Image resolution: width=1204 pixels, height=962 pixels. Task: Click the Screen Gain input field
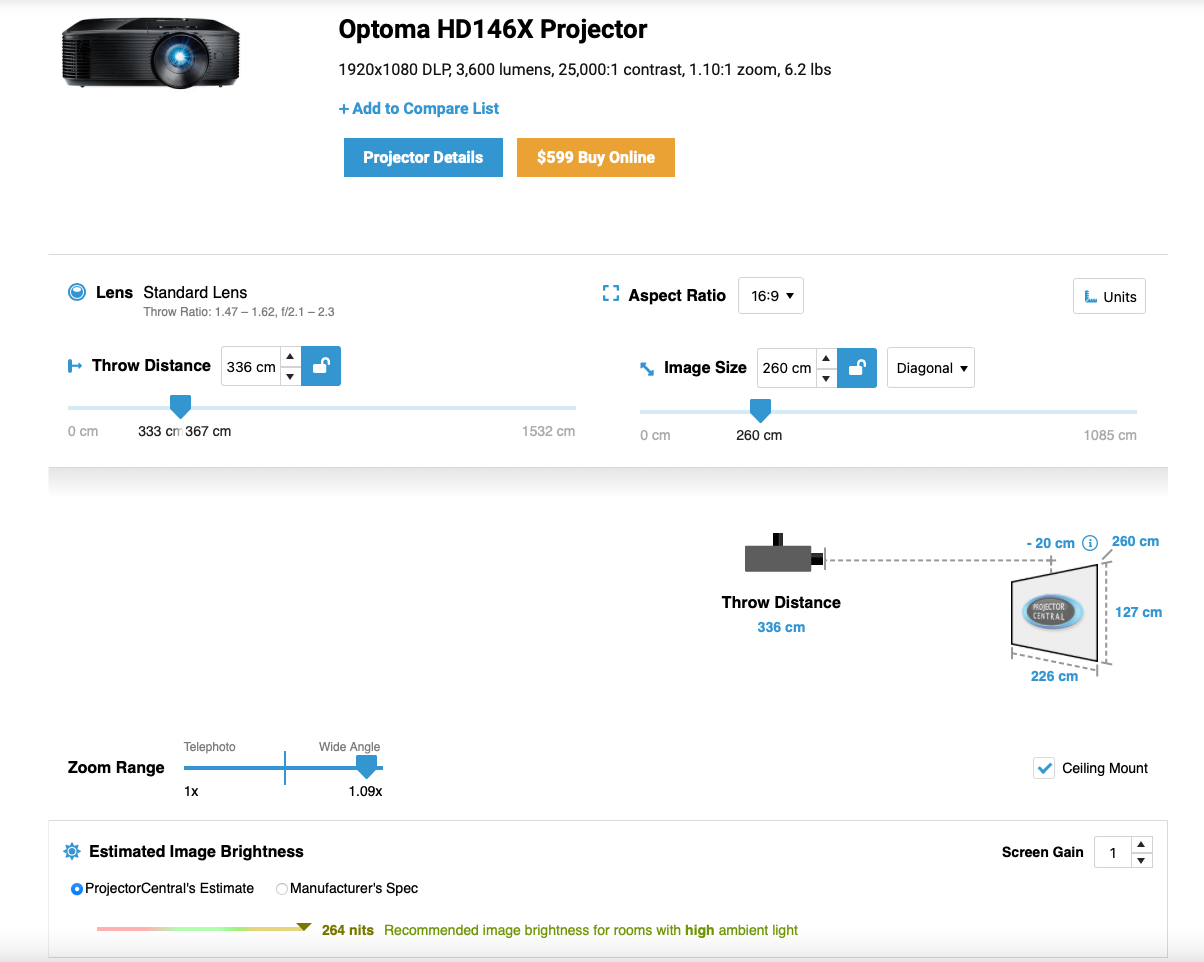click(1113, 853)
